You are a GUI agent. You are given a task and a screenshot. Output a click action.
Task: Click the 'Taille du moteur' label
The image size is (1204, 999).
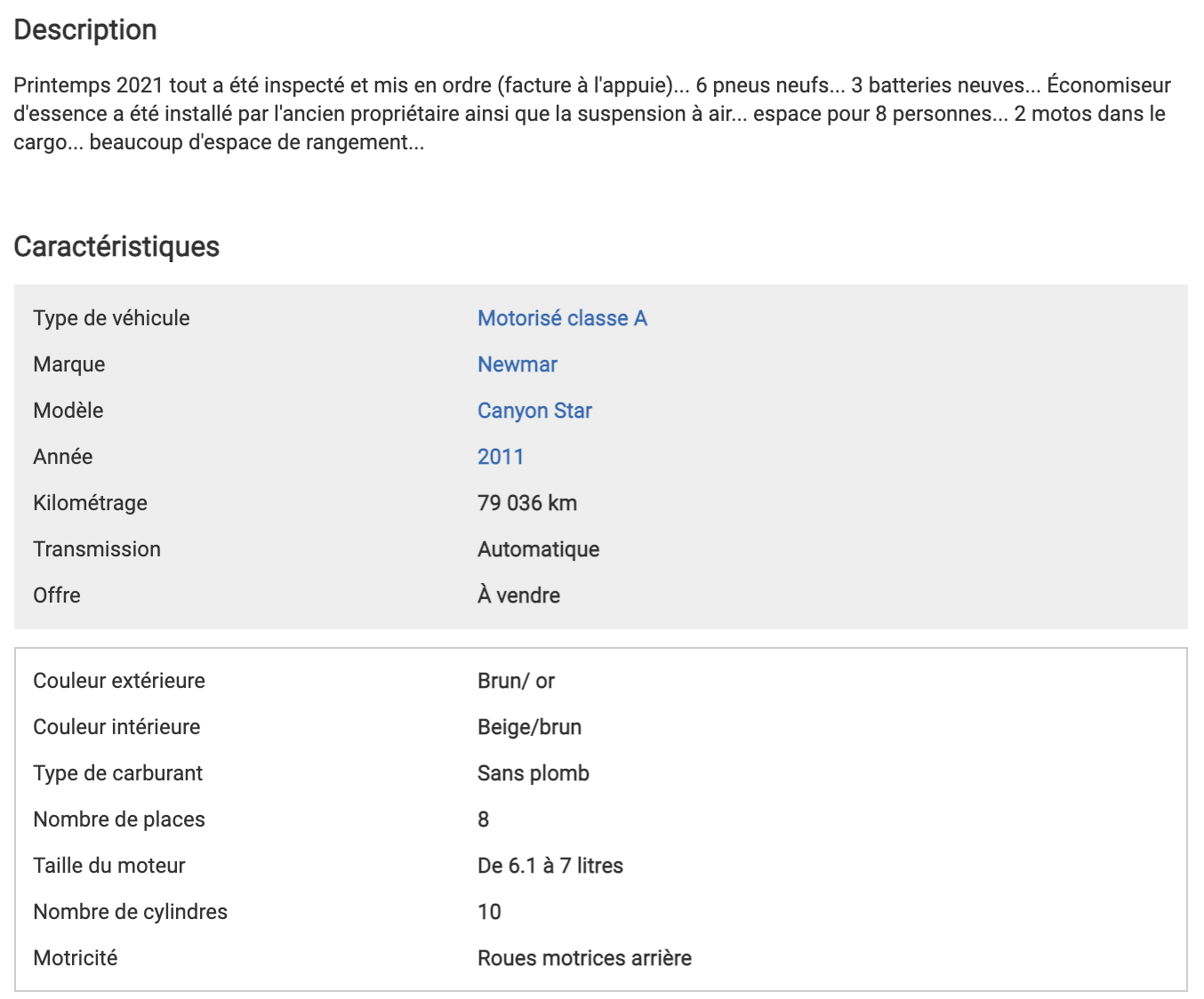click(x=109, y=866)
